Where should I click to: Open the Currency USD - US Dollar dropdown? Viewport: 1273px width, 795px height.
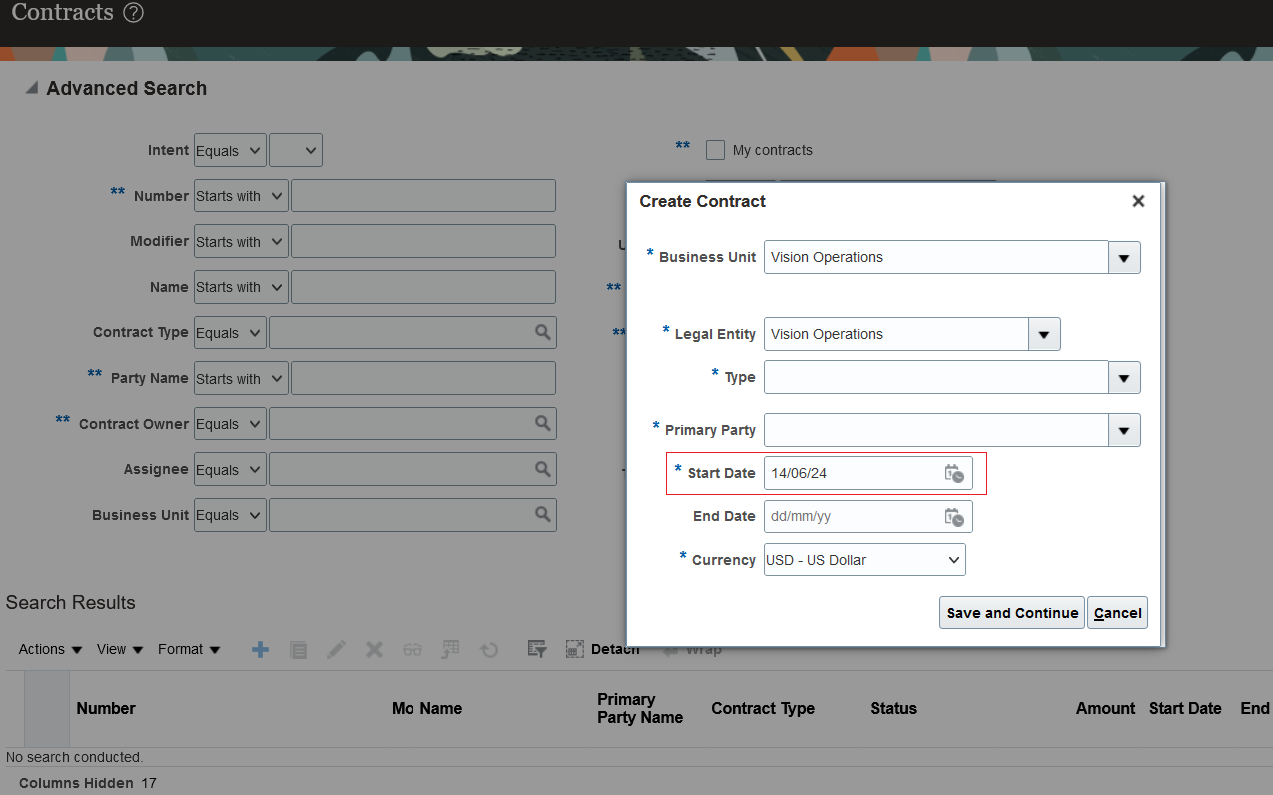pyautogui.click(x=865, y=560)
